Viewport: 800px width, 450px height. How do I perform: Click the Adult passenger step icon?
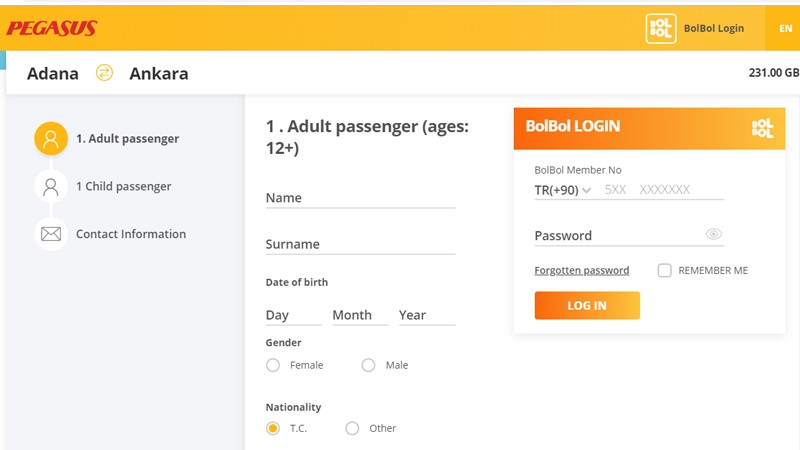coord(51,139)
